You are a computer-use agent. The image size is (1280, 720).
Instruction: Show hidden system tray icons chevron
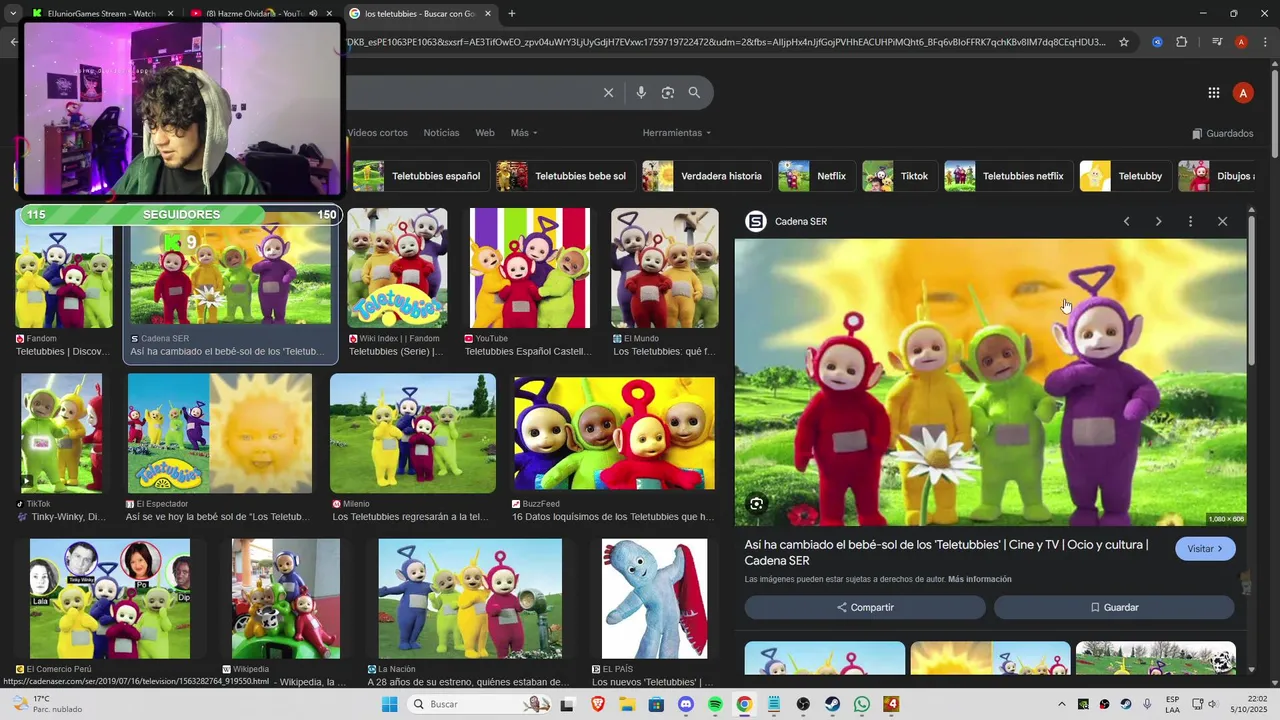pos(1062,704)
